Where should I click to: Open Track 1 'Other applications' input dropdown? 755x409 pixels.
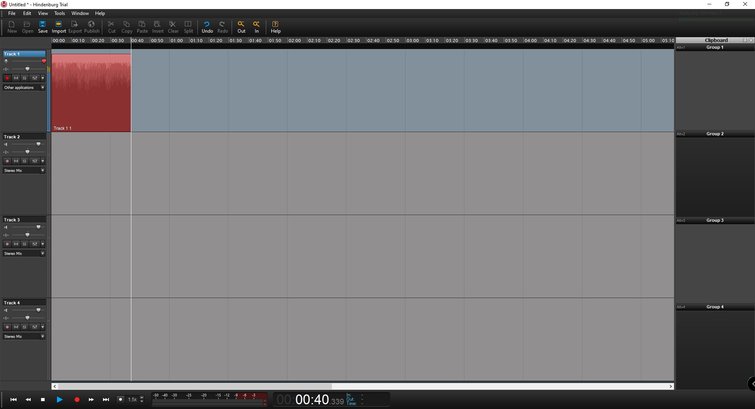(25, 87)
